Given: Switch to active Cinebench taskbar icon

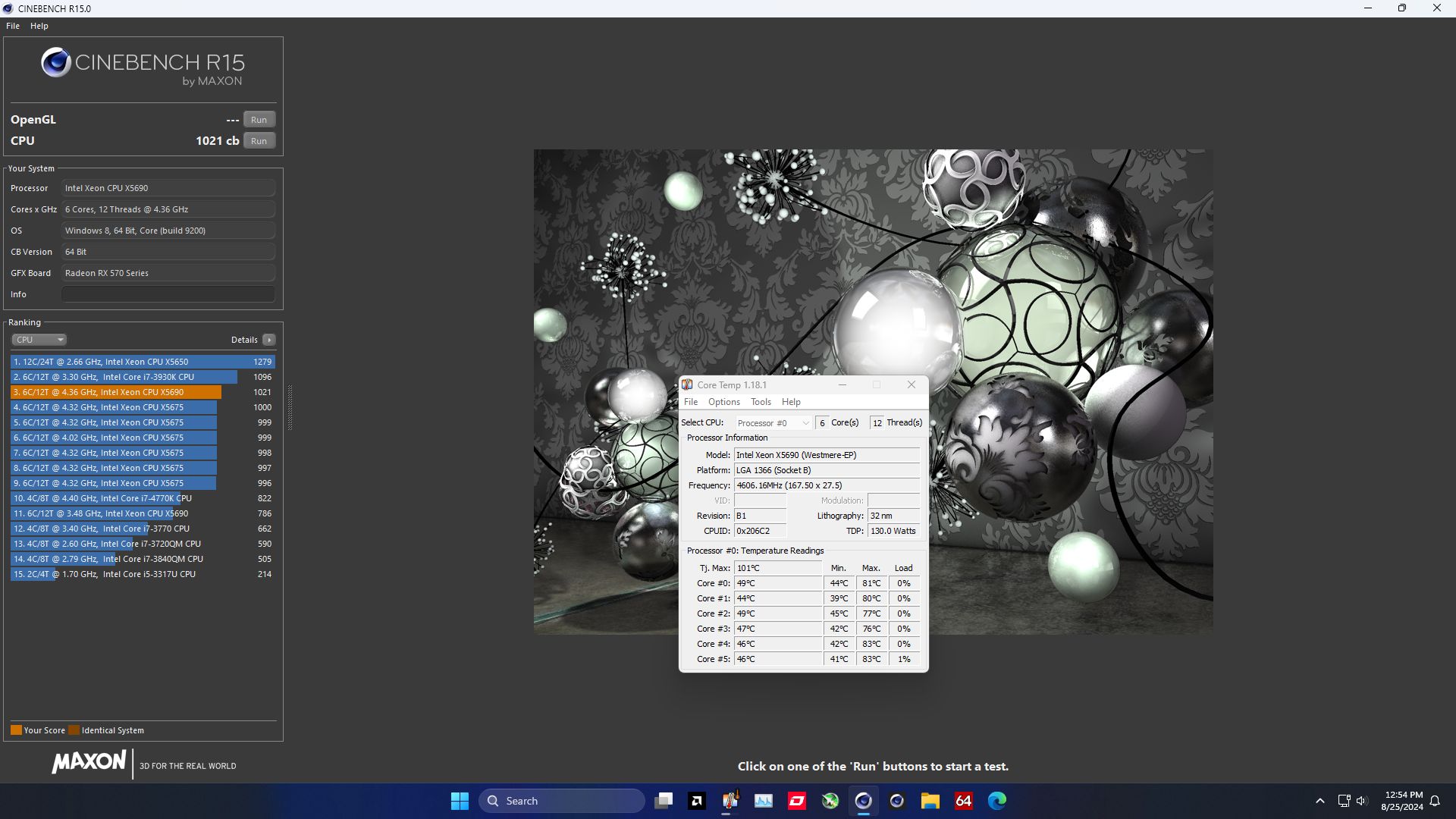Looking at the screenshot, I should [864, 801].
